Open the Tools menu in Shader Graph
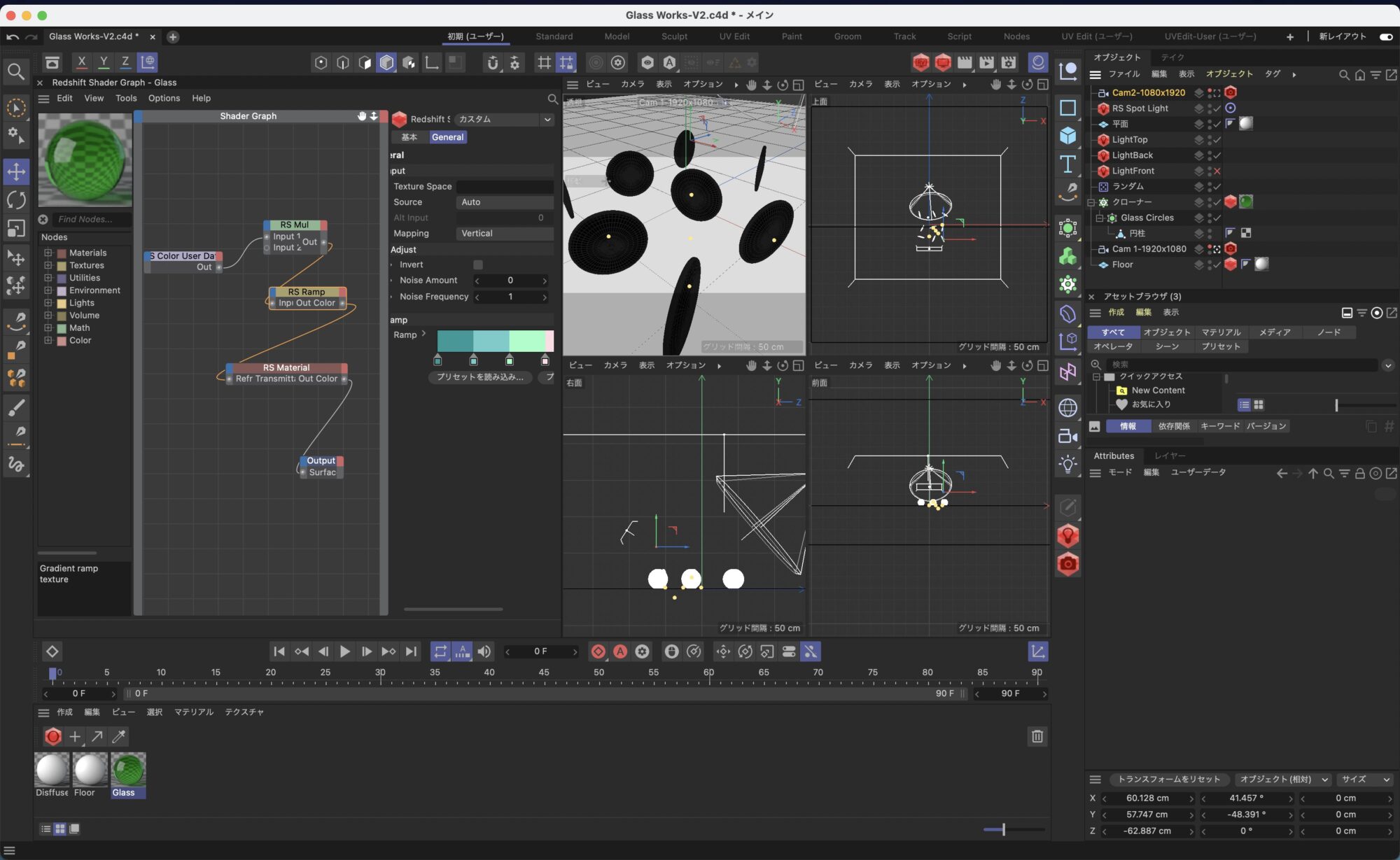This screenshot has height=860, width=1400. pyautogui.click(x=126, y=98)
